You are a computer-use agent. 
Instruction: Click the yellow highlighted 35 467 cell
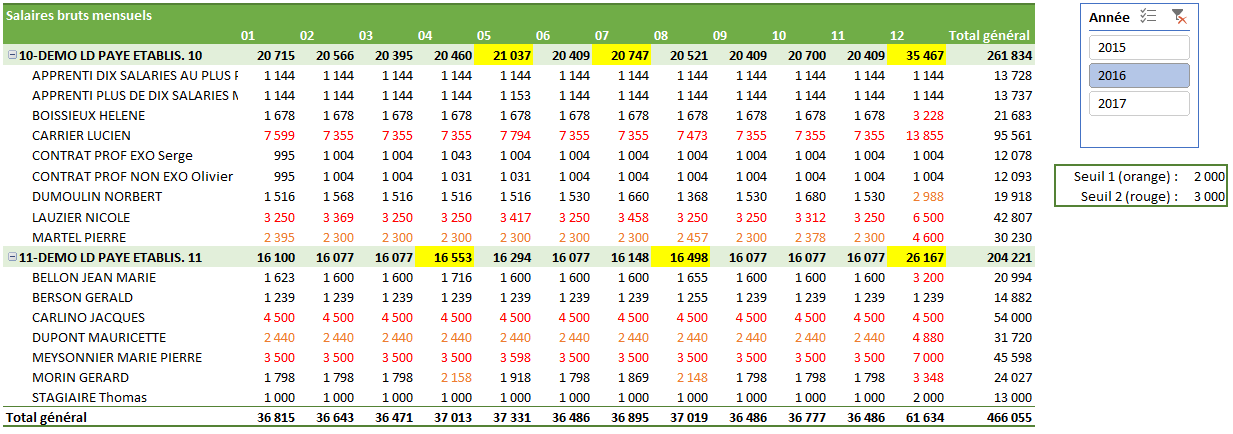[917, 55]
